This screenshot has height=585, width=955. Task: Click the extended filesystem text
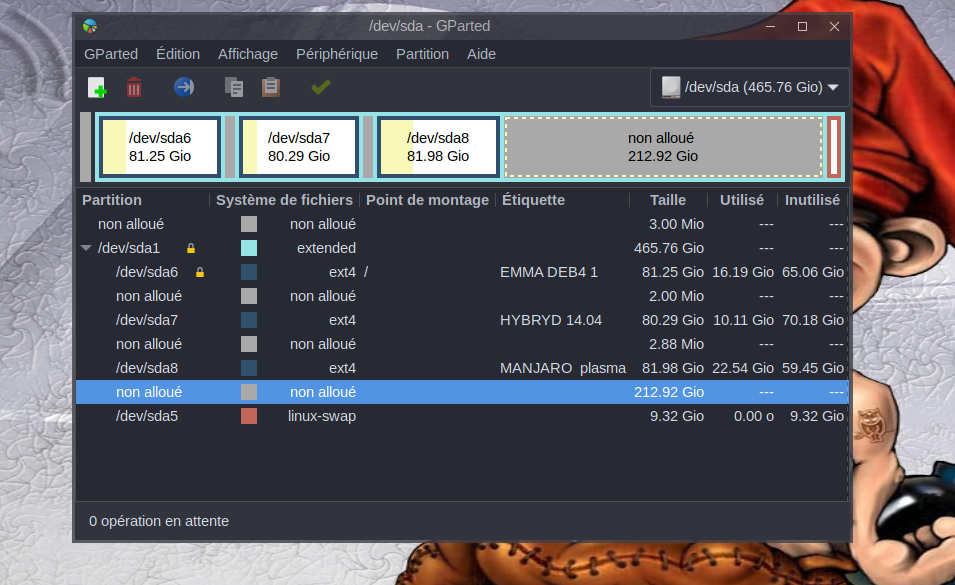pyautogui.click(x=326, y=248)
